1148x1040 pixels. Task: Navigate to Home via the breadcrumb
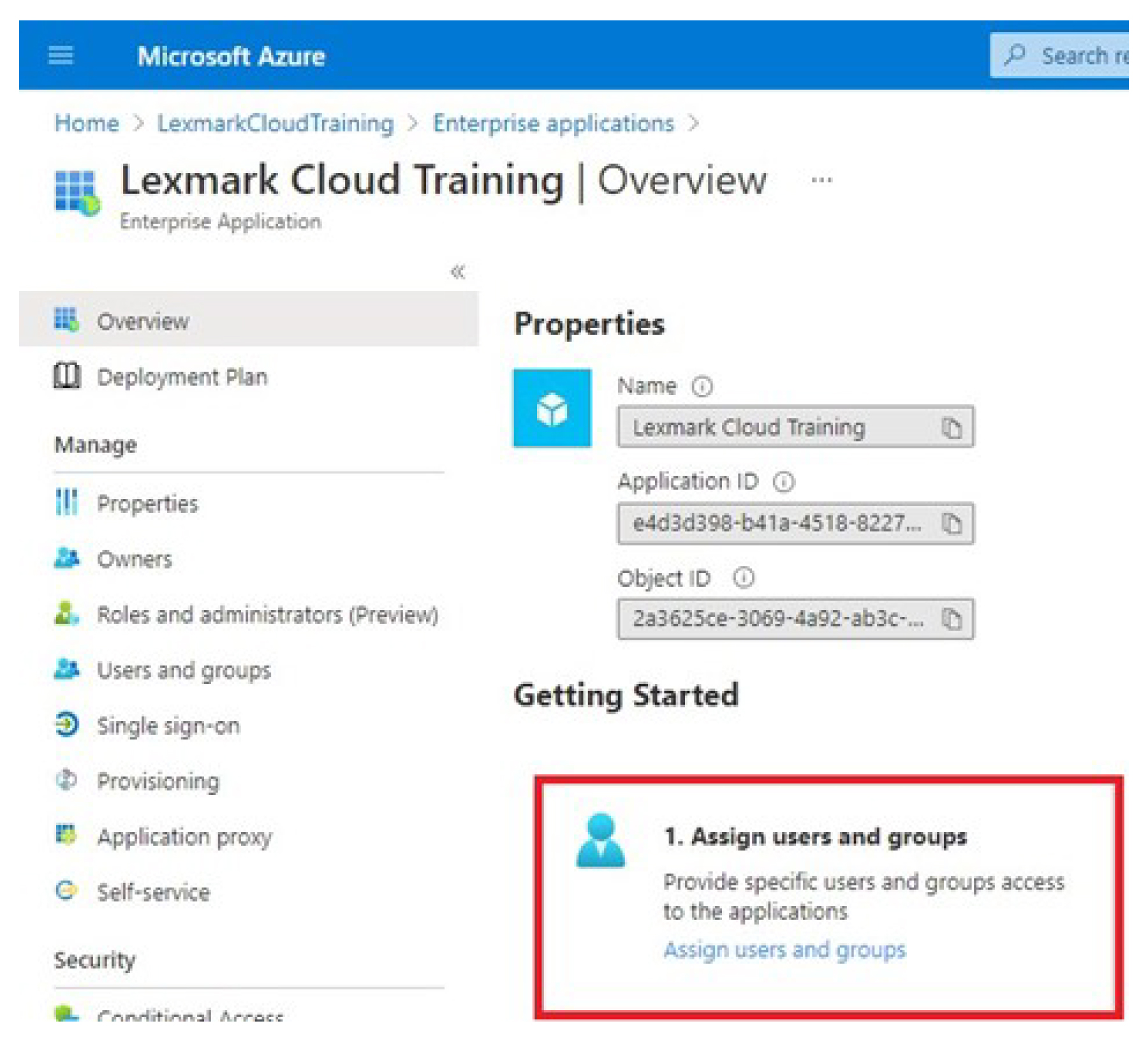click(86, 123)
